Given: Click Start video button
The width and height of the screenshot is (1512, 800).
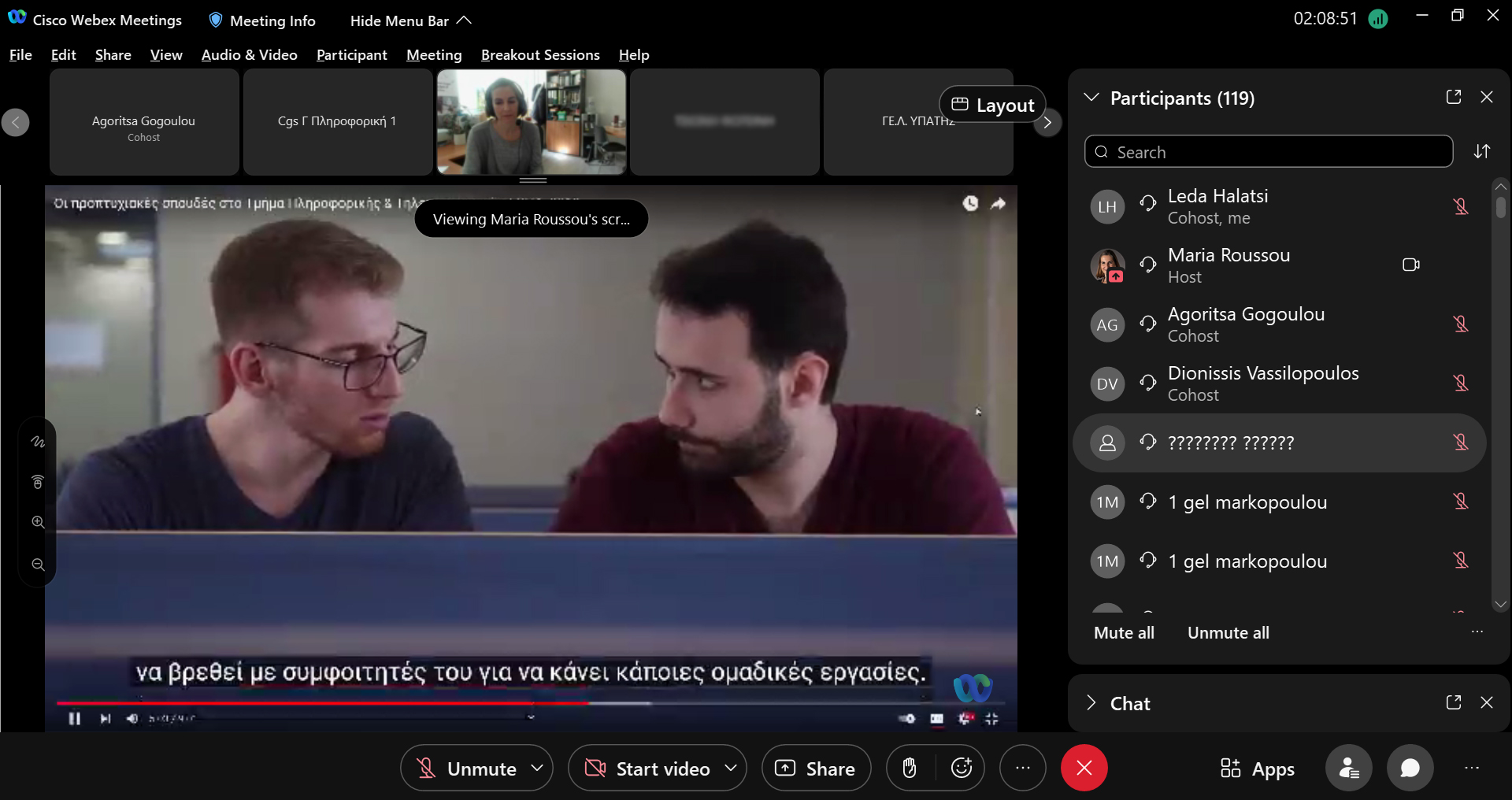Looking at the screenshot, I should 647,768.
